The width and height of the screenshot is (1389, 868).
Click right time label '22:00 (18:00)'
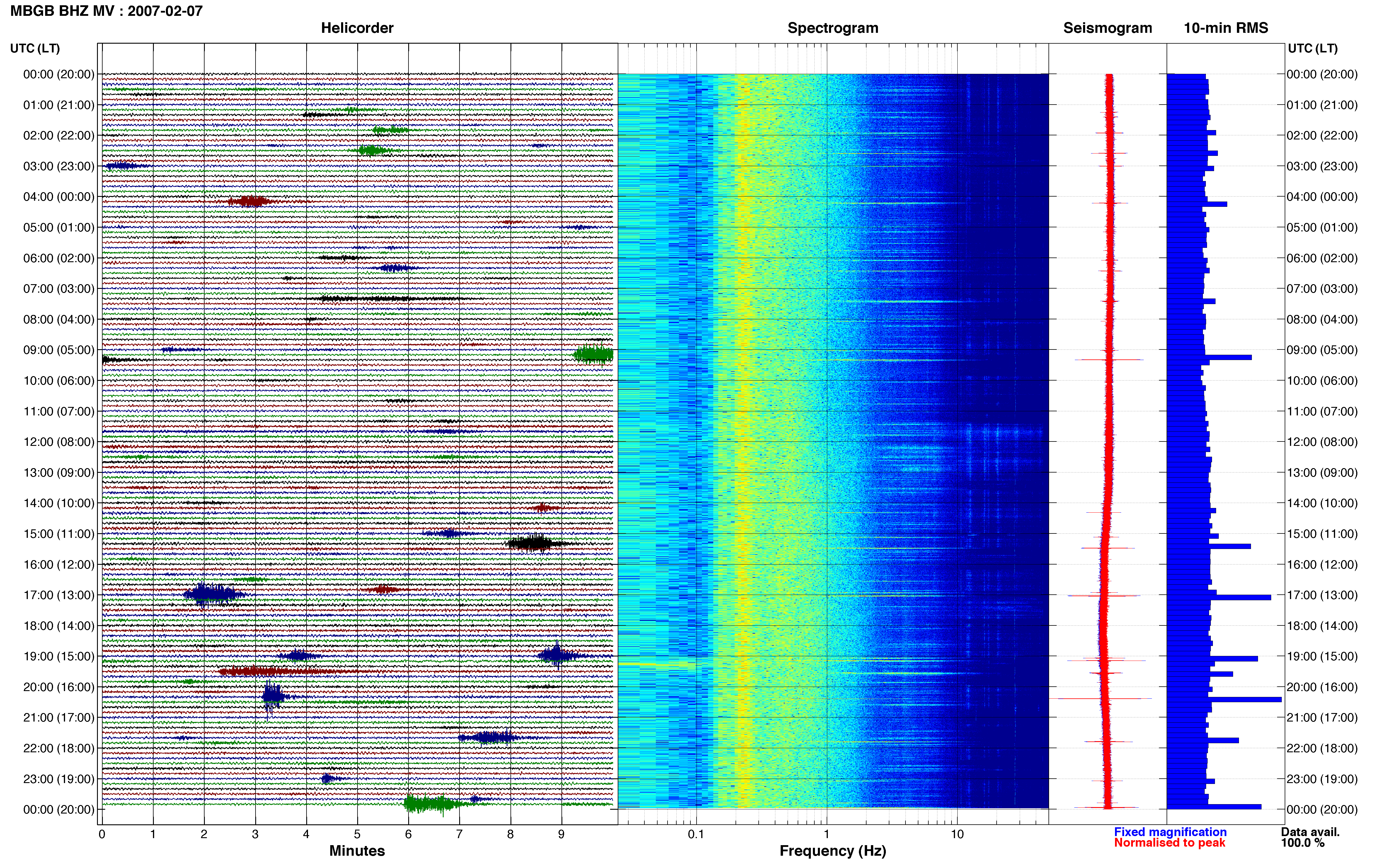click(x=1322, y=748)
